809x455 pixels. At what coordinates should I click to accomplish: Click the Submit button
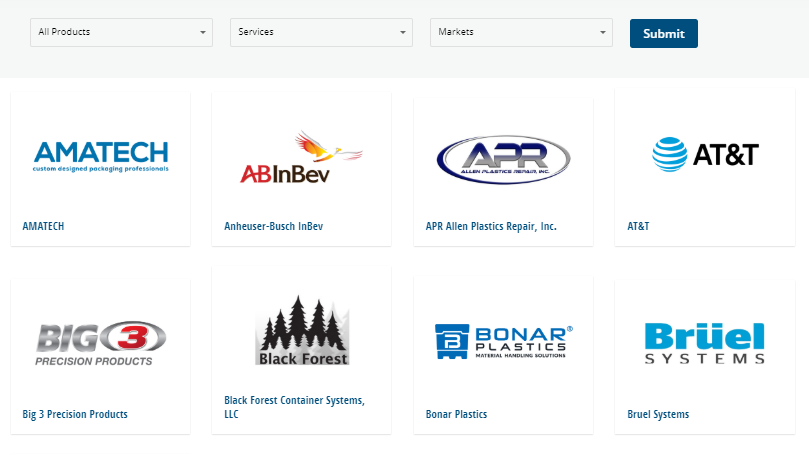(664, 34)
